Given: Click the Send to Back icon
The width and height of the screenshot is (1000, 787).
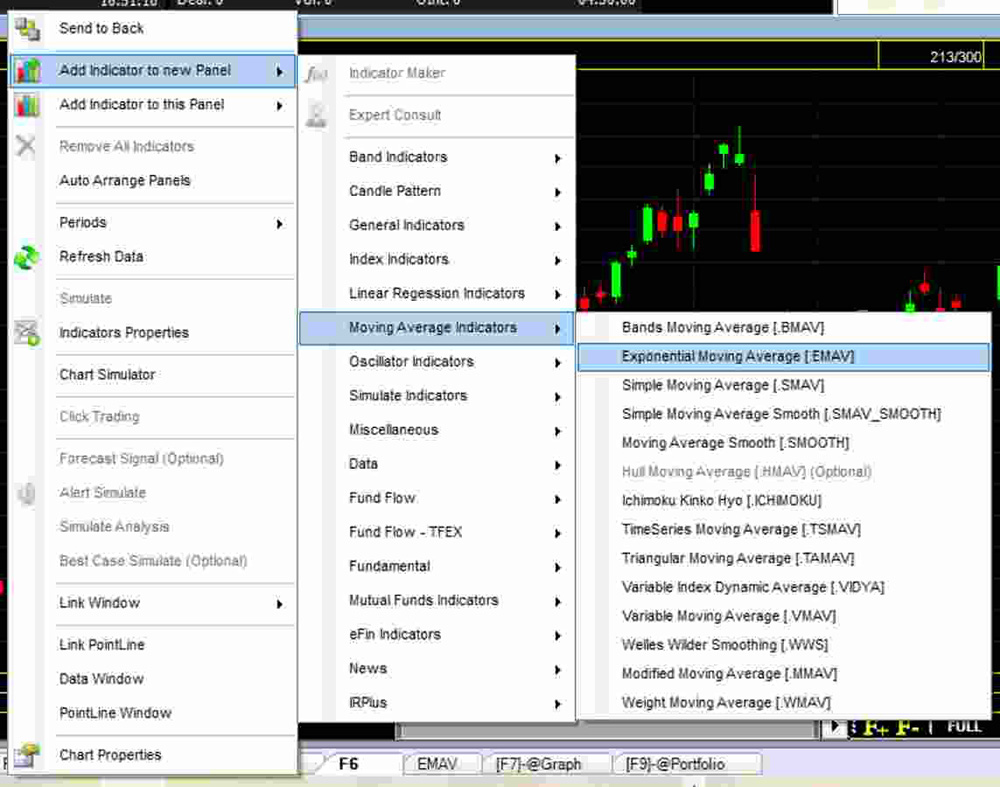Looking at the screenshot, I should tap(27, 29).
